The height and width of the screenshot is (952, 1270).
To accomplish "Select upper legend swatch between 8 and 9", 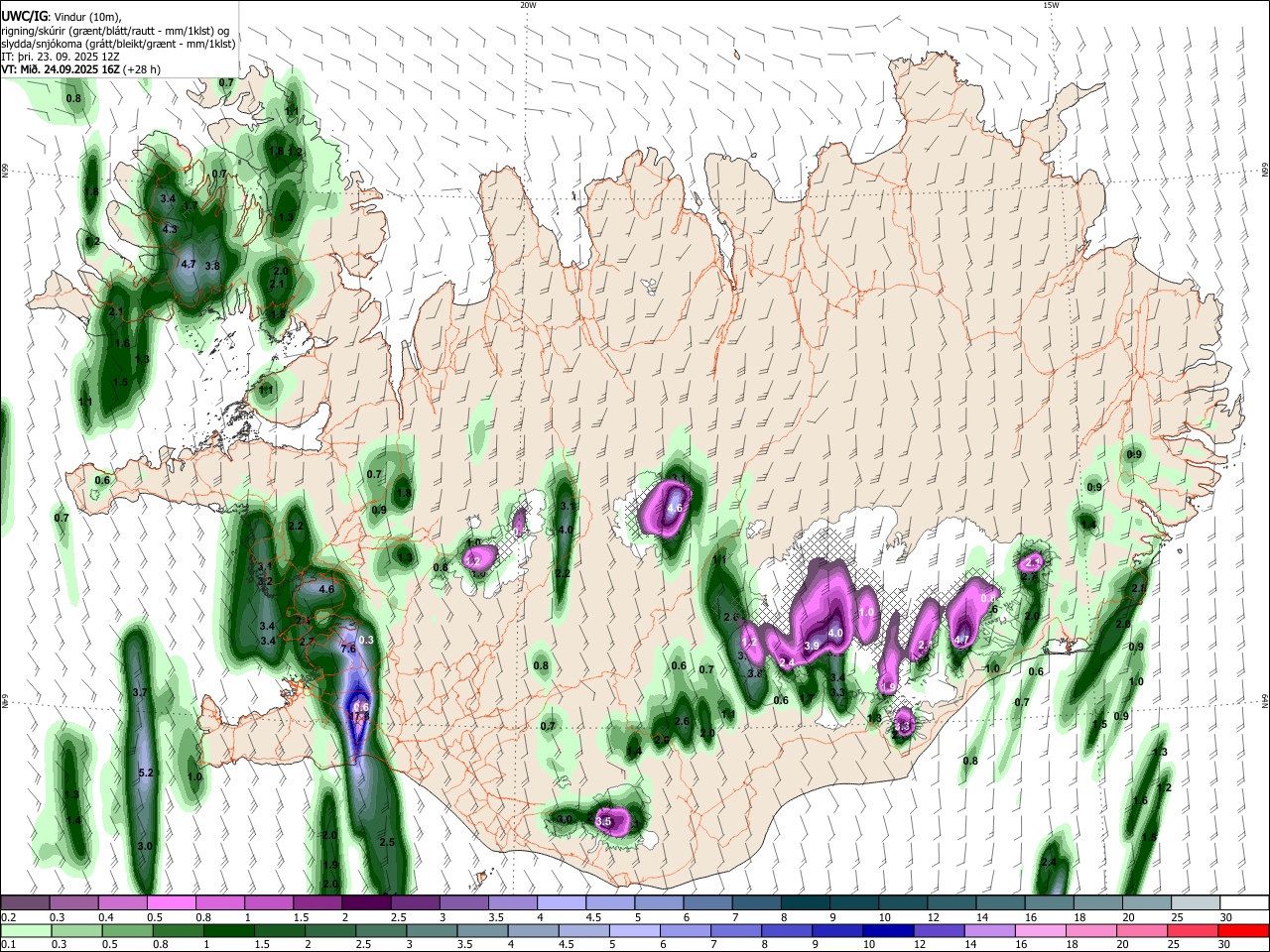I will [x=806, y=902].
